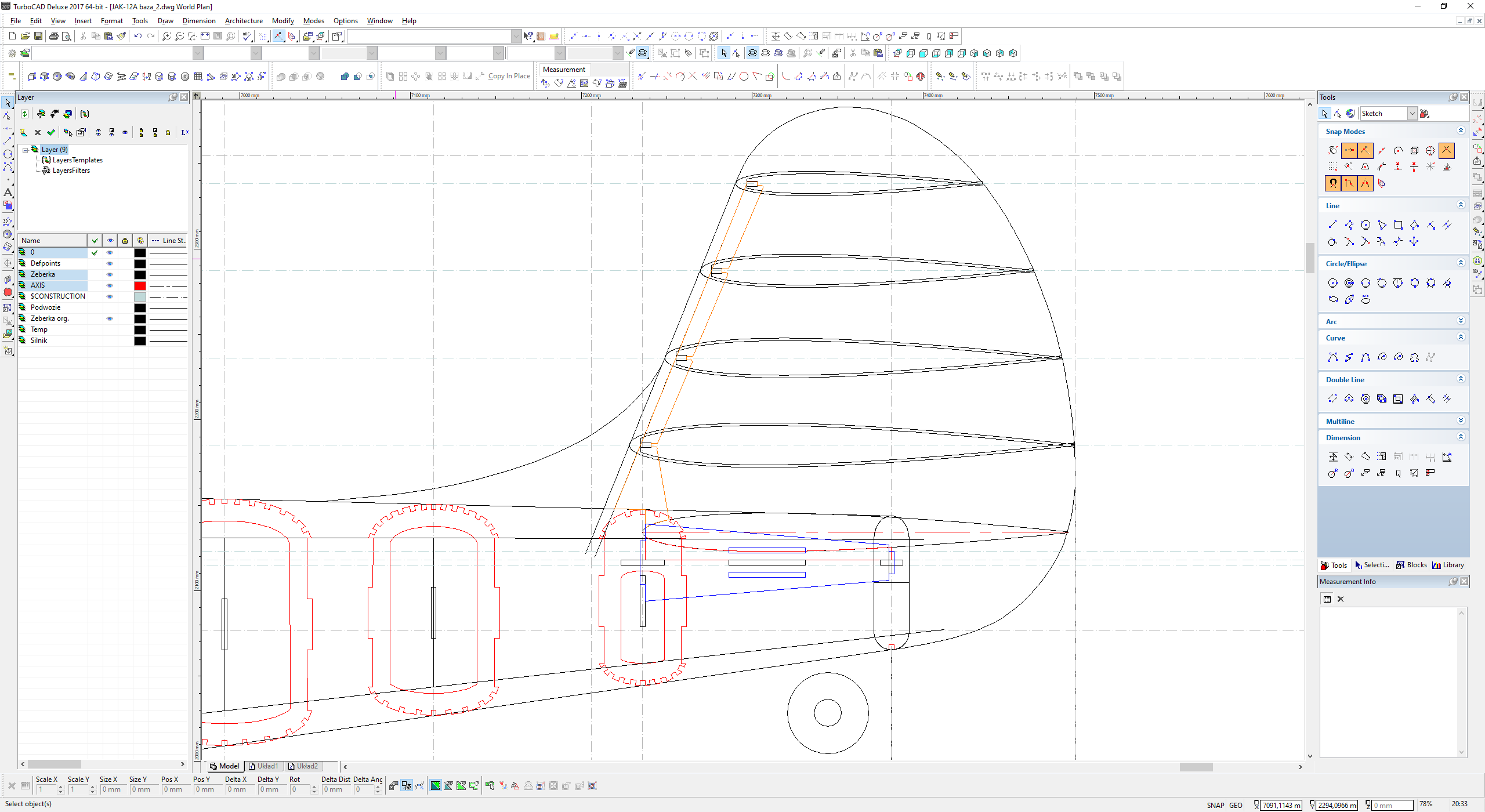The width and height of the screenshot is (1485, 812).
Task: Expand the Multiline tools section
Action: [1461, 420]
